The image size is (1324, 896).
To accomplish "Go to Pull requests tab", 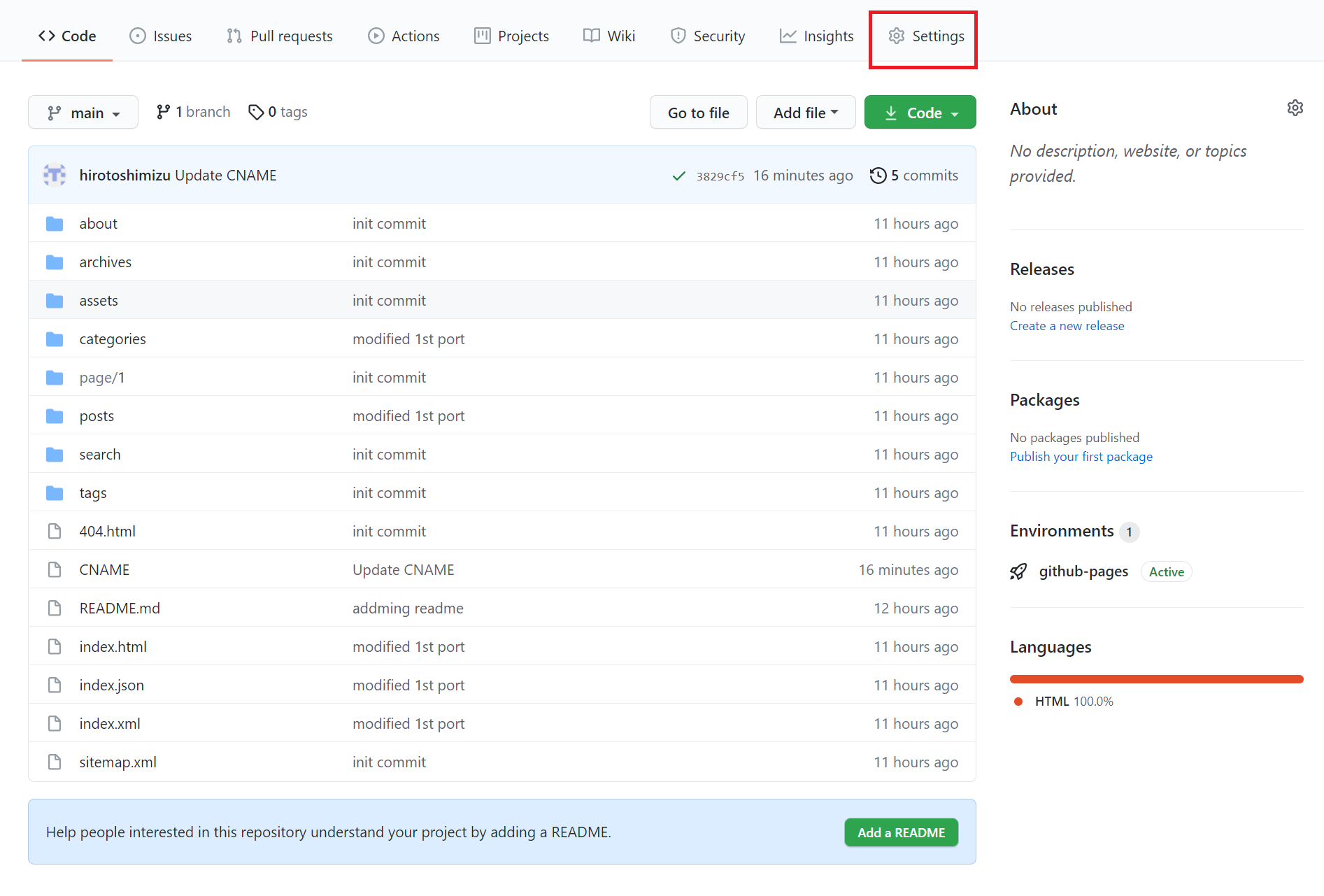I will [x=279, y=36].
